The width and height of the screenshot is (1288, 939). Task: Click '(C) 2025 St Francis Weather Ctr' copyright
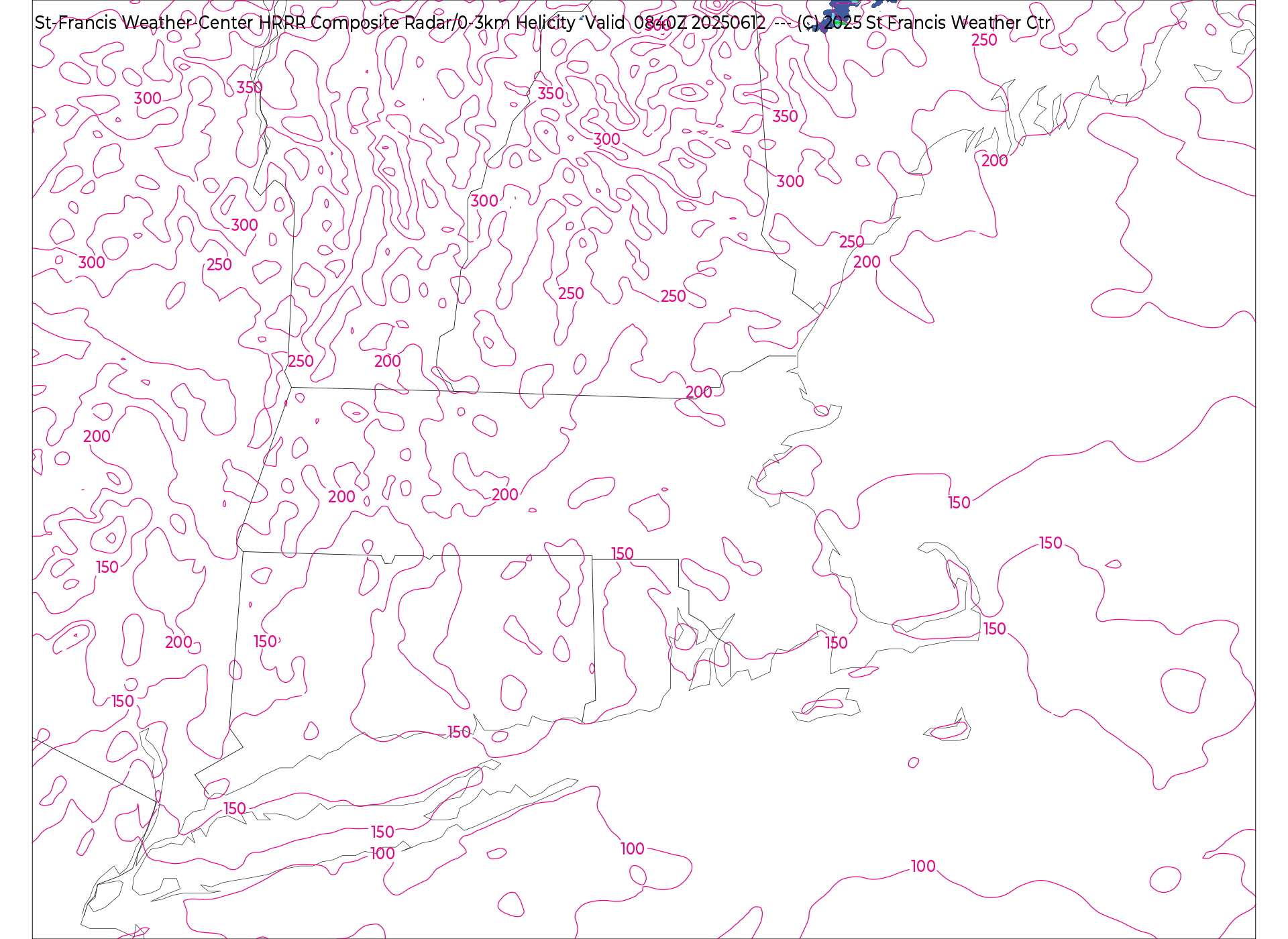(x=924, y=23)
